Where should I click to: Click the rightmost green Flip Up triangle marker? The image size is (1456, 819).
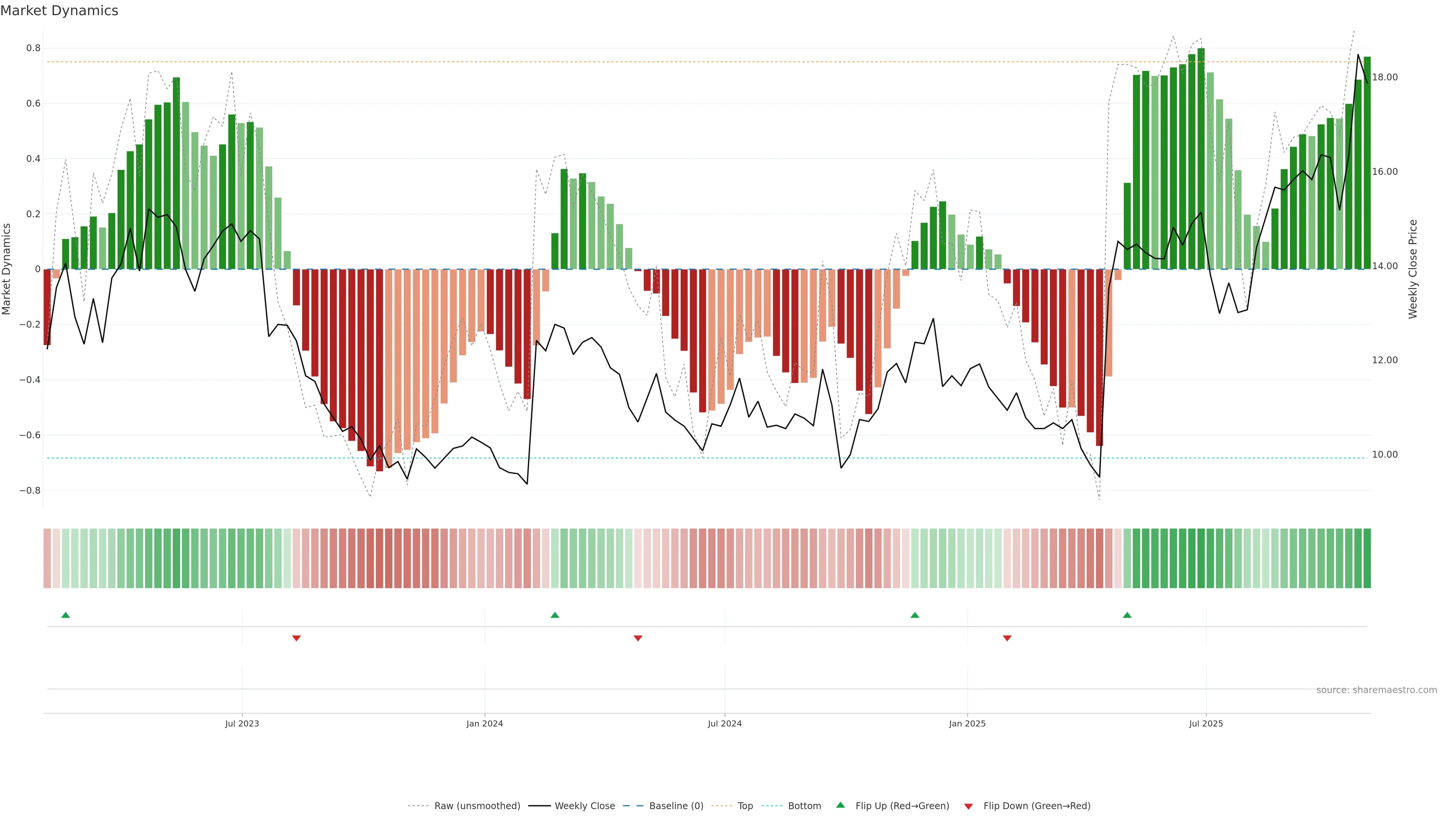pos(1127,615)
